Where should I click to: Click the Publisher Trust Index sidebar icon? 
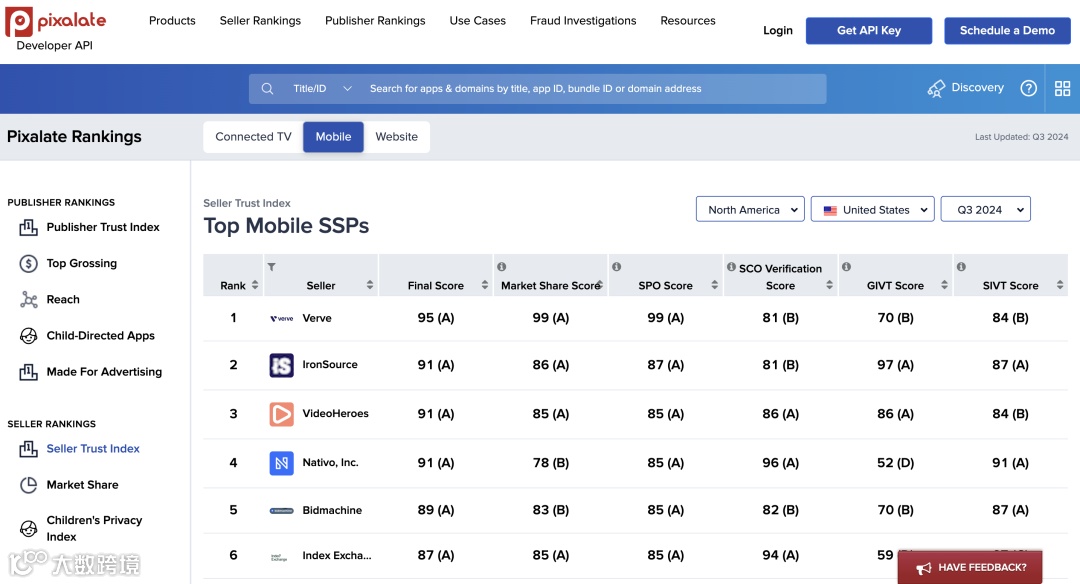(28, 227)
